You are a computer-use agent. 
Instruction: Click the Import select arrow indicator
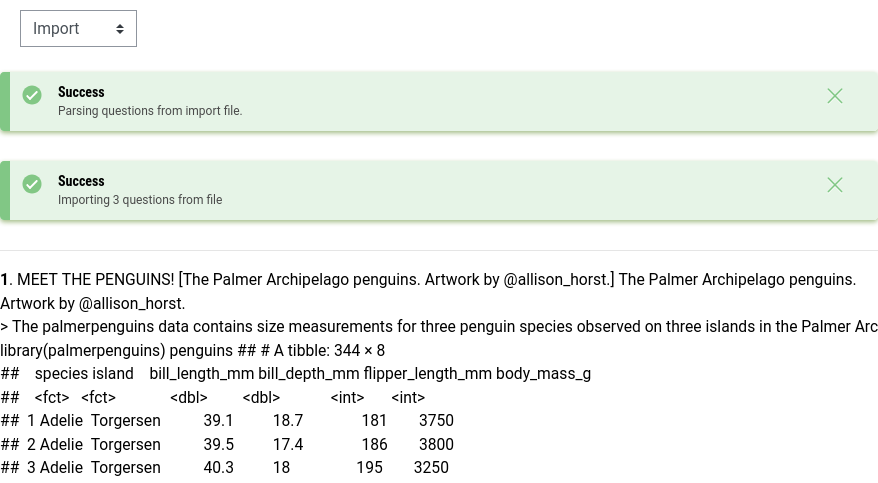pos(120,29)
